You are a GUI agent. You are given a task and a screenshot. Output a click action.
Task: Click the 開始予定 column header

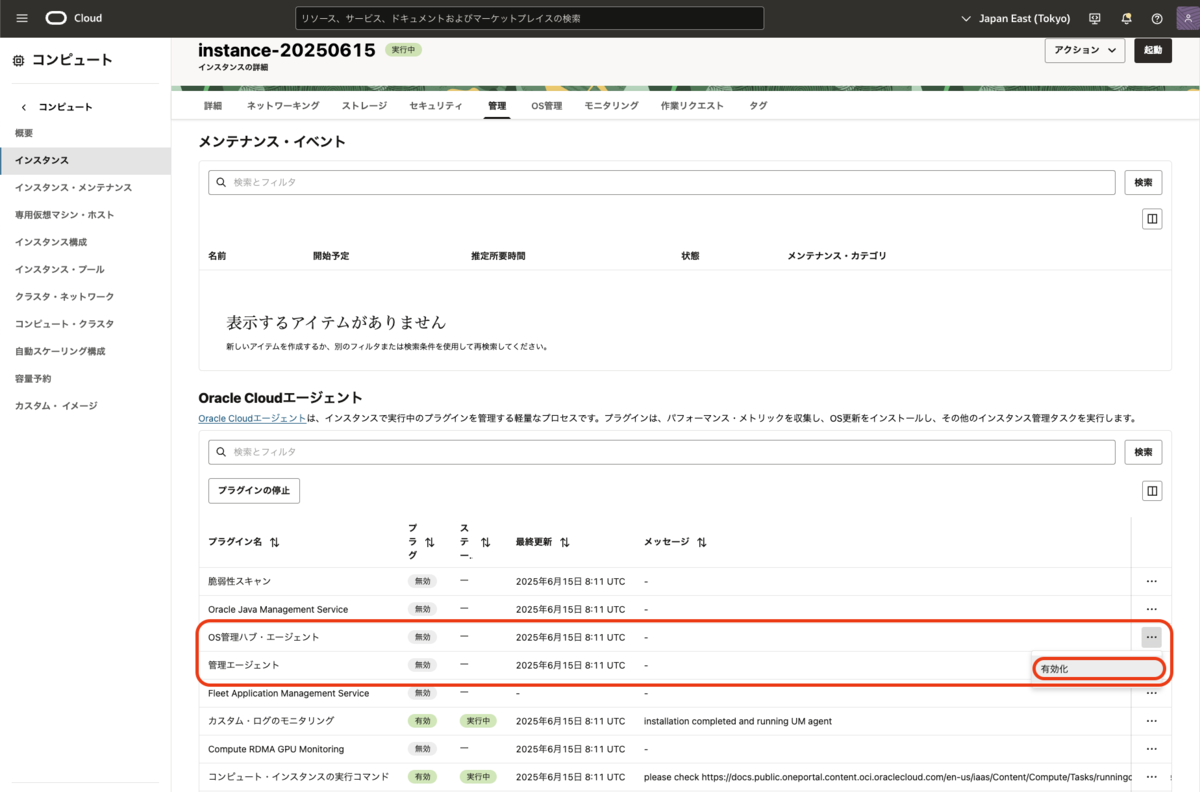pyautogui.click(x=331, y=256)
